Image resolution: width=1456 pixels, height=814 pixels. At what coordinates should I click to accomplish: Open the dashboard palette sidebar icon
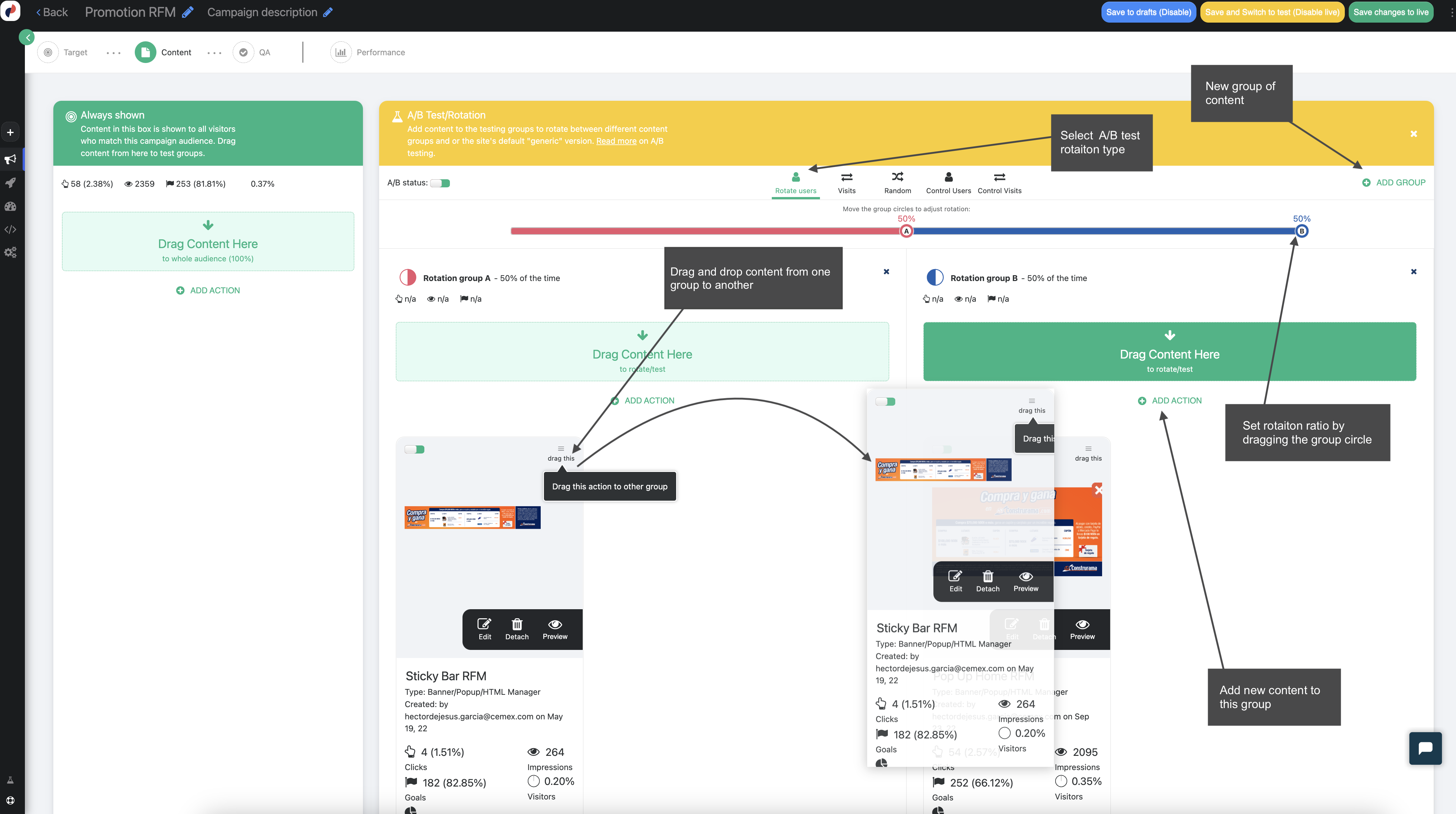pos(10,206)
